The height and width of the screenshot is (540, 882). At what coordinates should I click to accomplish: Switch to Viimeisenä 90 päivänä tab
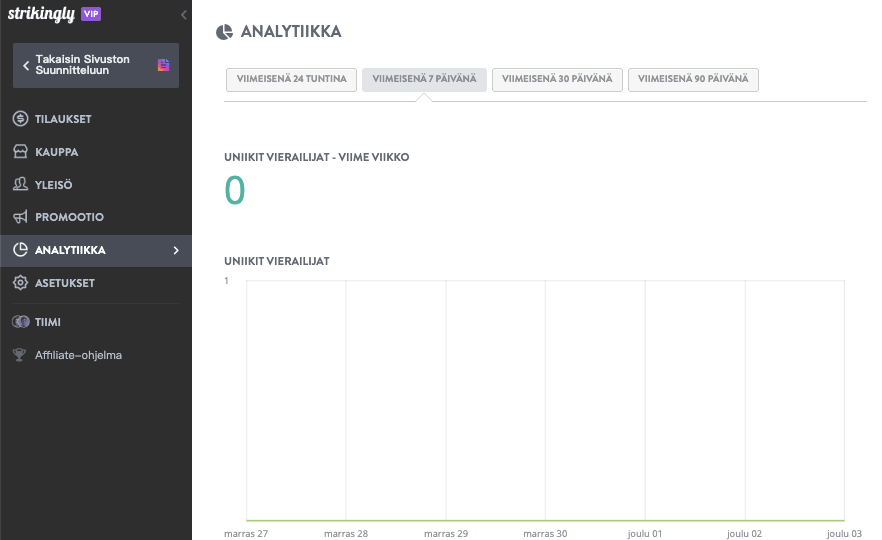coord(693,79)
